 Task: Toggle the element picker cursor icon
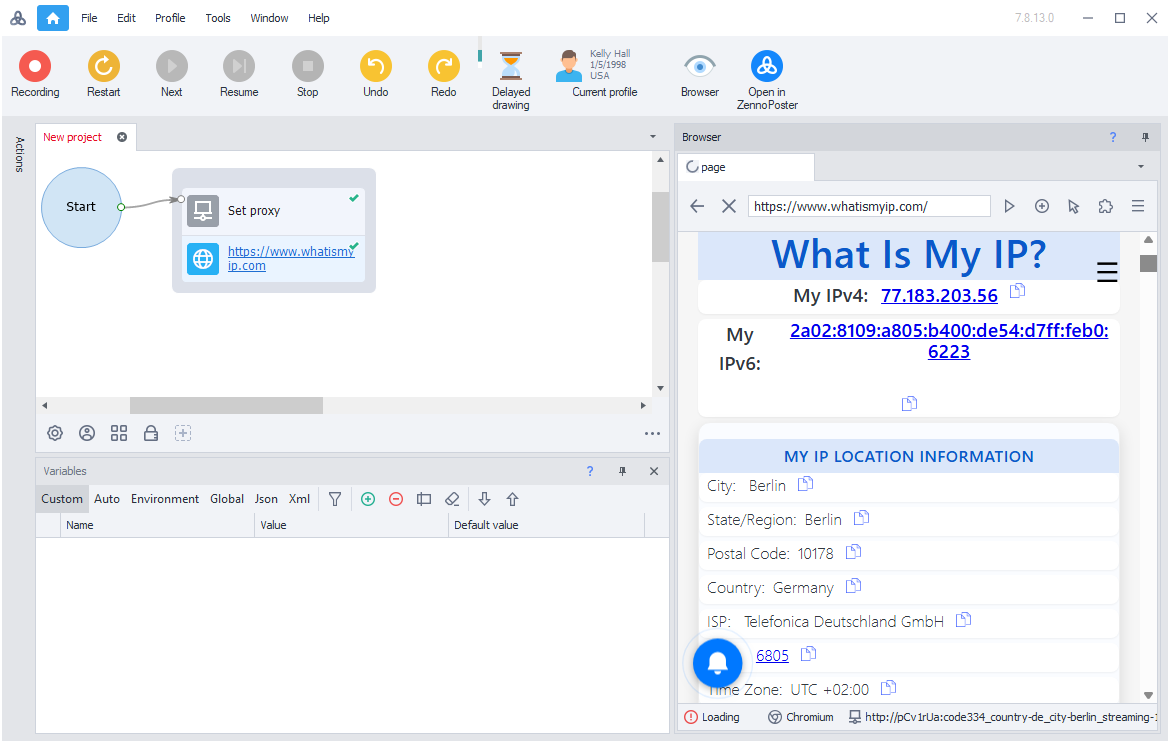(1074, 206)
